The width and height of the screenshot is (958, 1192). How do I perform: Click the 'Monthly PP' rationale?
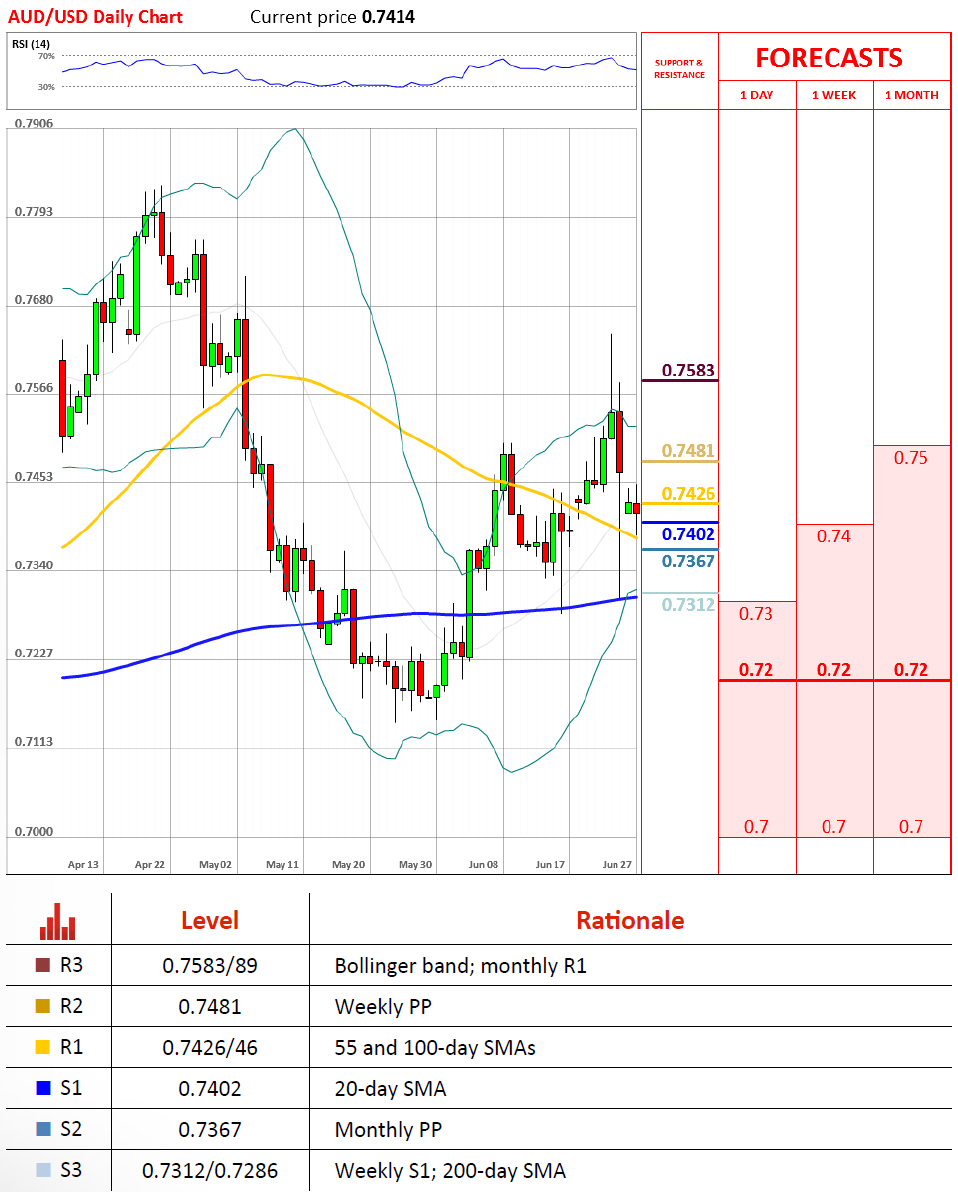pyautogui.click(x=389, y=1130)
